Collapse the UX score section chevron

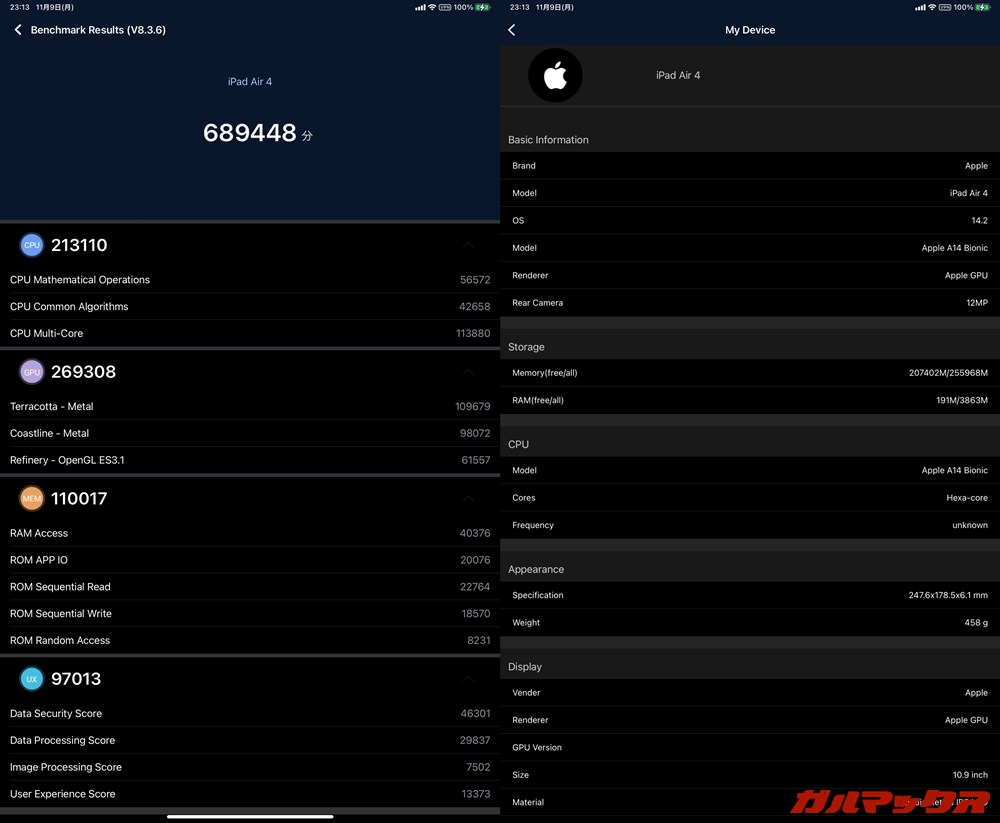pyautogui.click(x=468, y=678)
